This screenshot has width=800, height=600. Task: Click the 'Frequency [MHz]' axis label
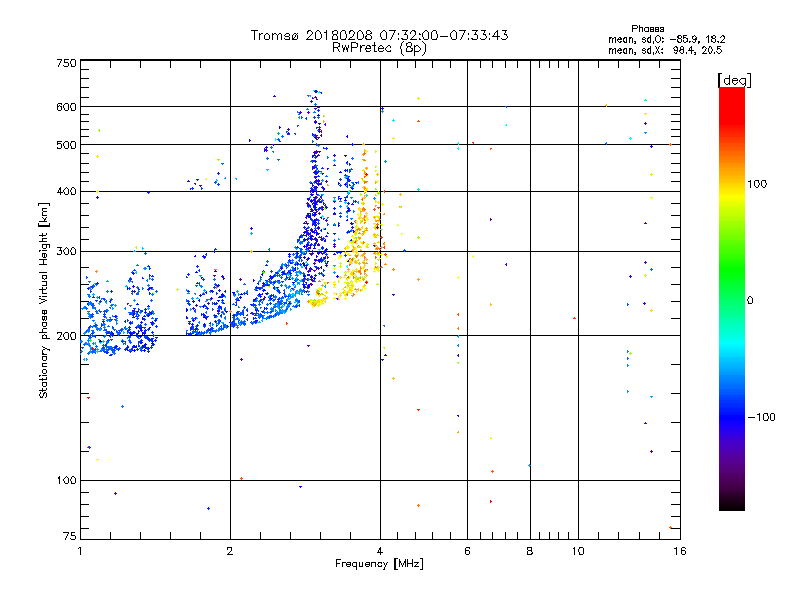[379, 564]
